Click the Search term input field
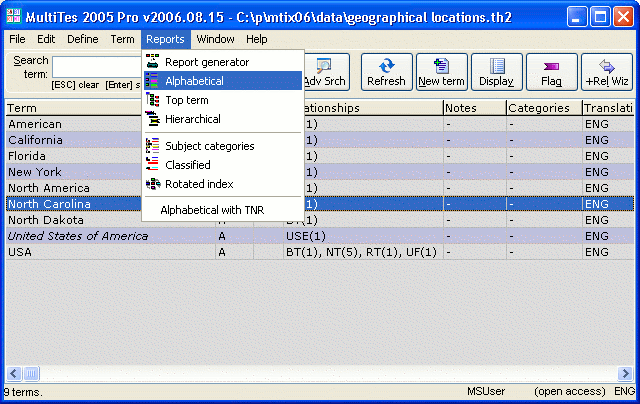 click(97, 67)
